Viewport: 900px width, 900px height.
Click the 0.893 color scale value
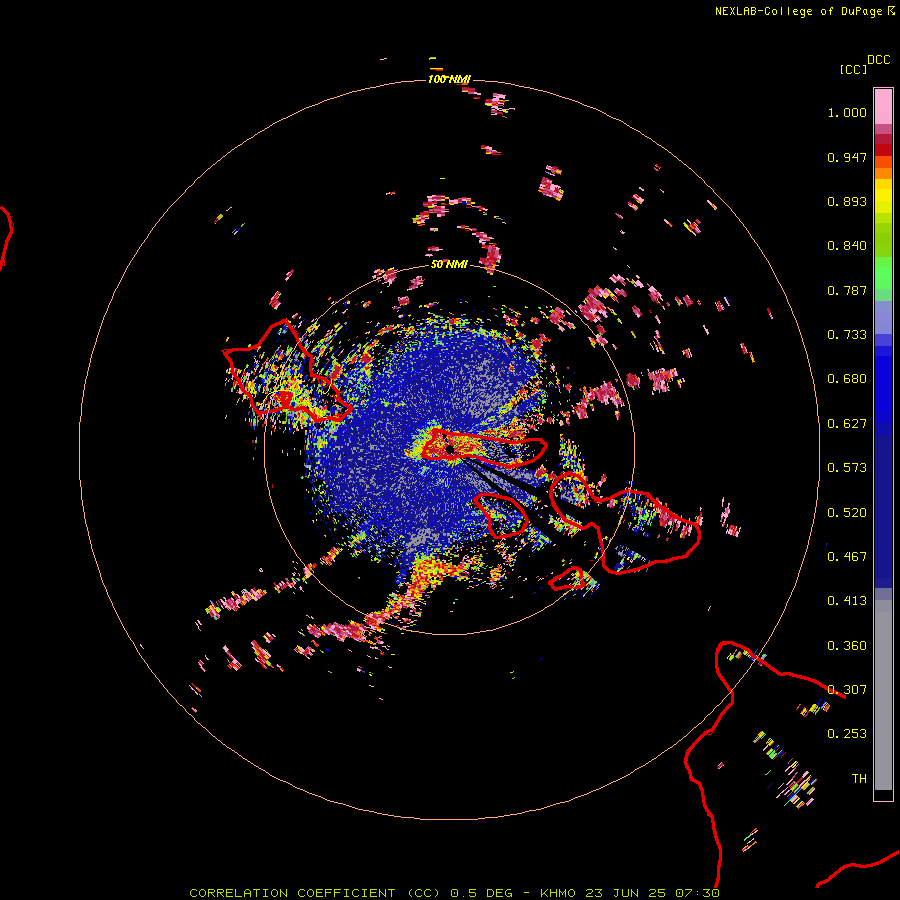point(847,201)
